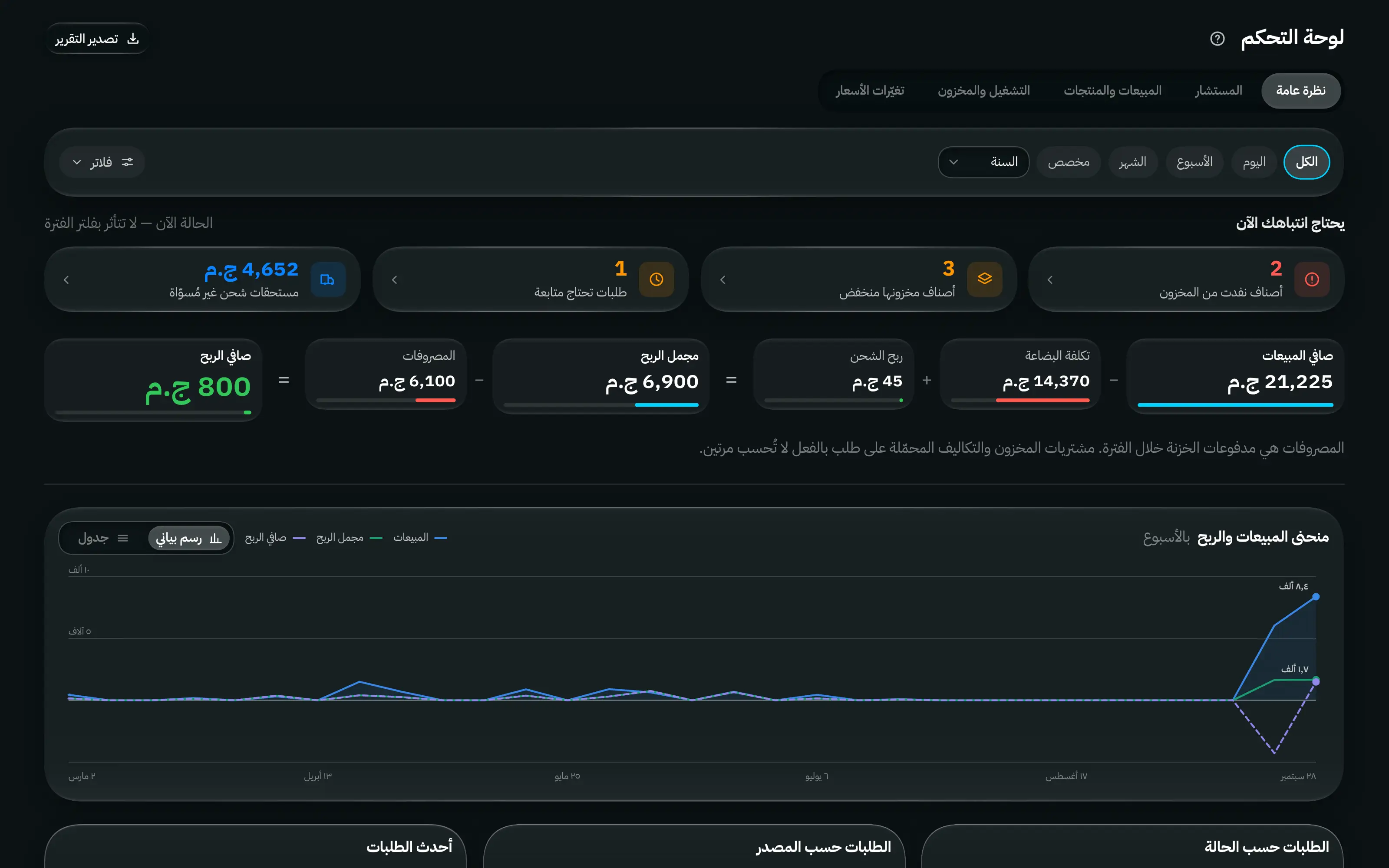Click the red alert icon for أصناف نفدت من المخزون
The image size is (1389, 868).
pyautogui.click(x=1312, y=279)
